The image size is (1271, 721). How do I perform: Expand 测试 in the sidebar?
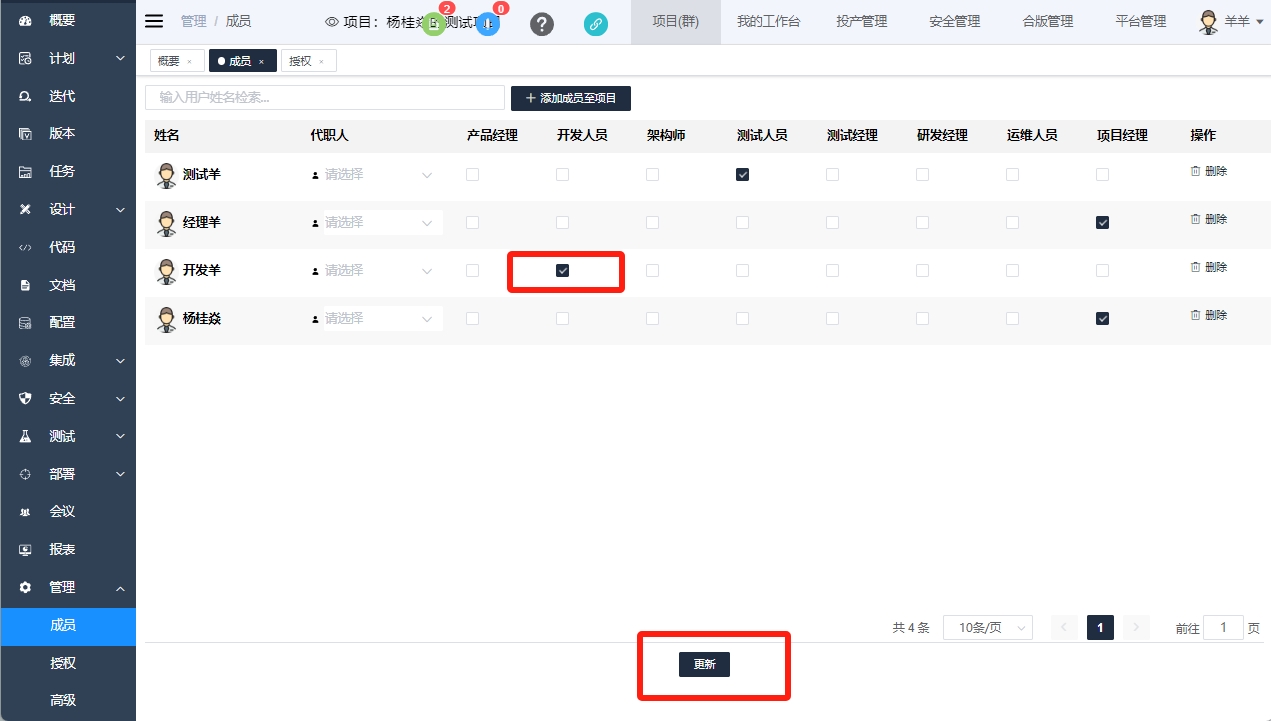(68, 436)
